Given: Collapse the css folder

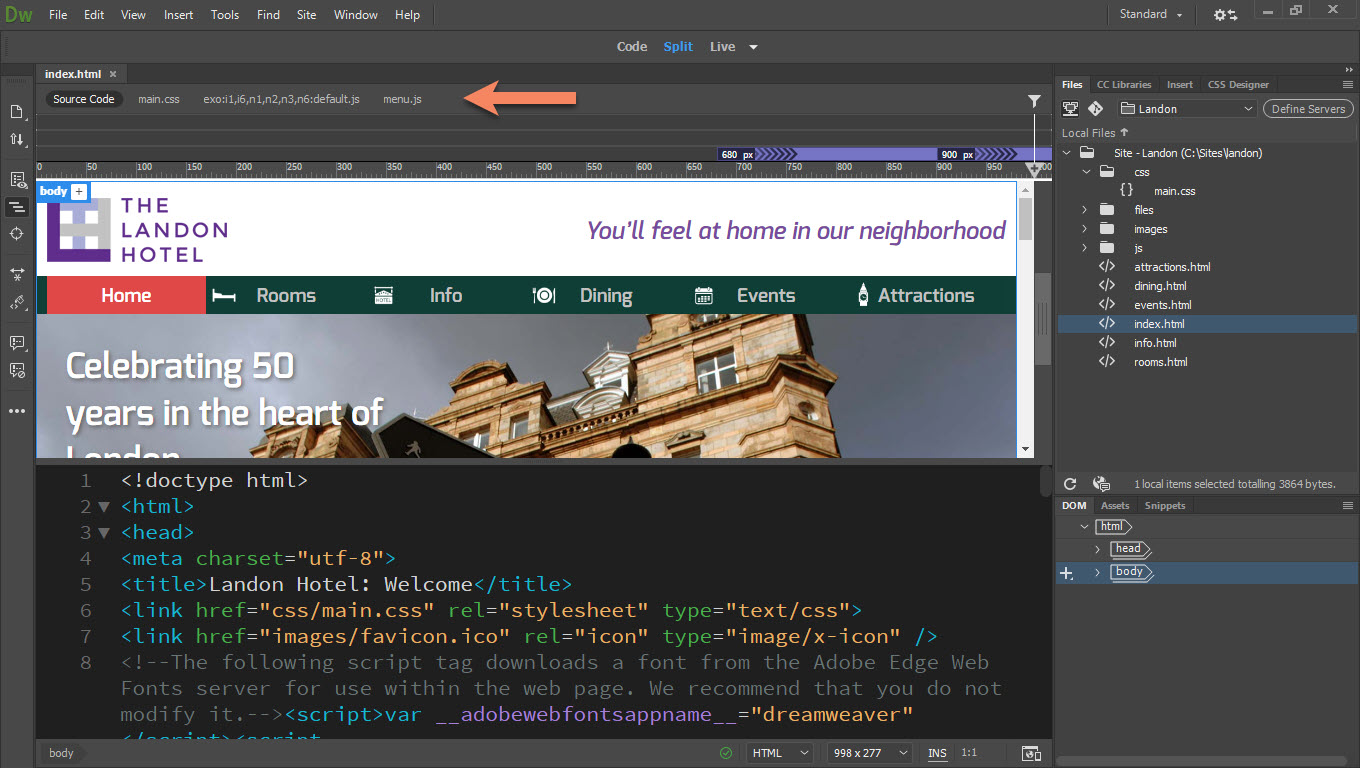Looking at the screenshot, I should 1085,172.
